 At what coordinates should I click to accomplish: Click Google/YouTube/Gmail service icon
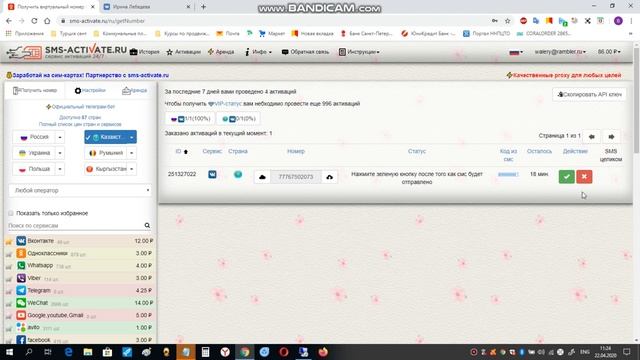pyautogui.click(x=21, y=315)
